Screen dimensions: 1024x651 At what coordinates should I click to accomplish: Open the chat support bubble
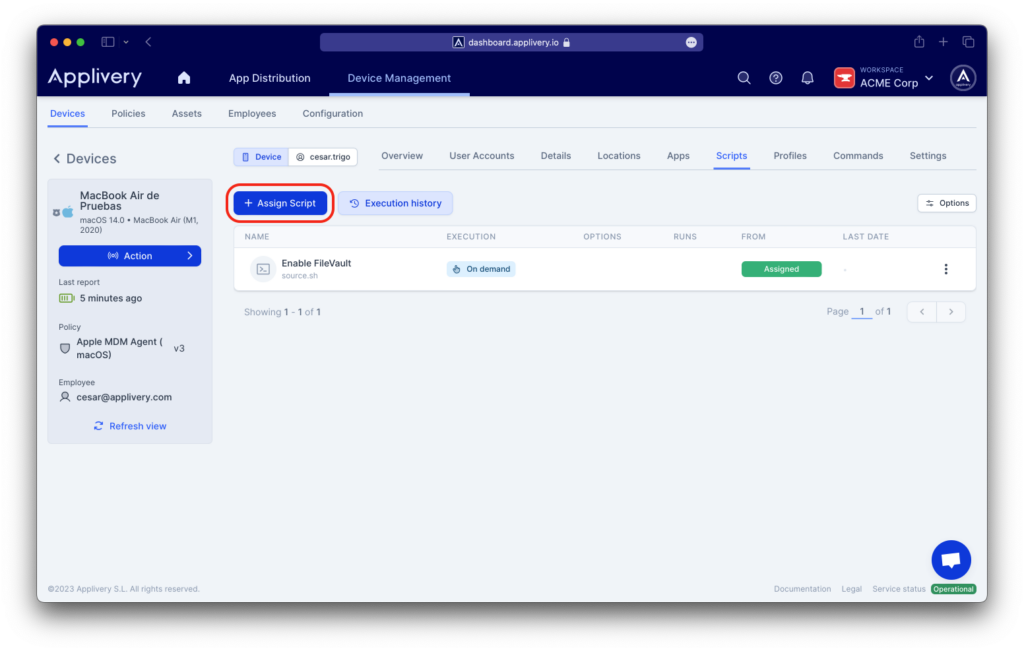[x=951, y=560]
